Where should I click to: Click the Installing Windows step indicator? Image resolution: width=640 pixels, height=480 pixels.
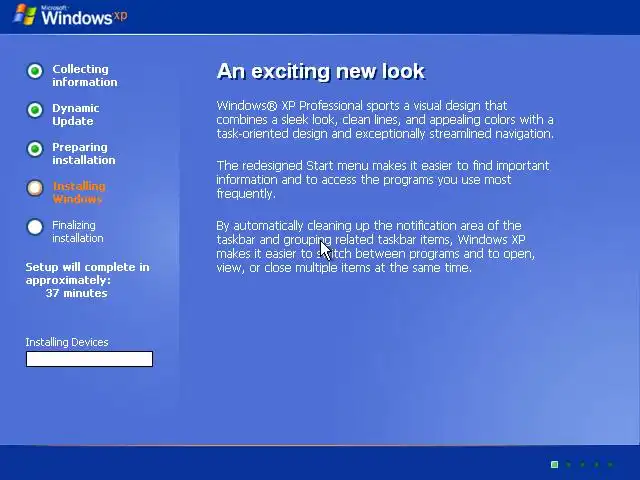click(35, 188)
